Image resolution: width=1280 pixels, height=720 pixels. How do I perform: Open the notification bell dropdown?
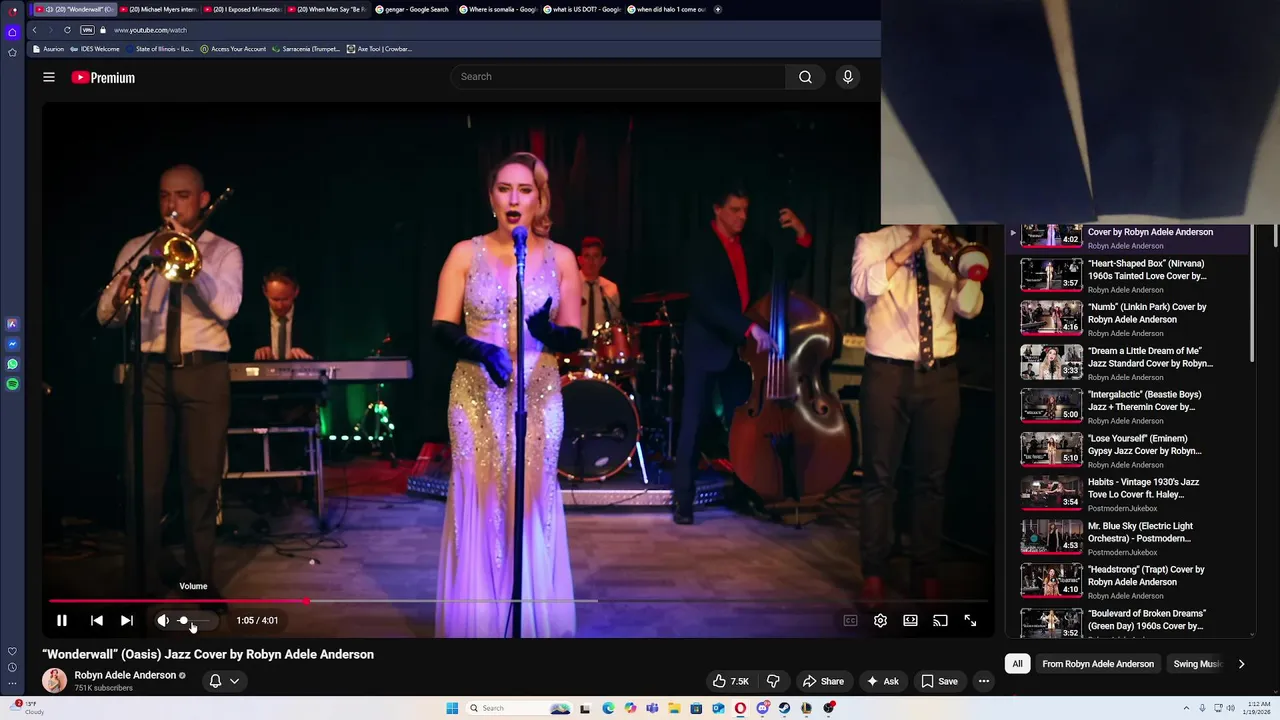[224, 681]
